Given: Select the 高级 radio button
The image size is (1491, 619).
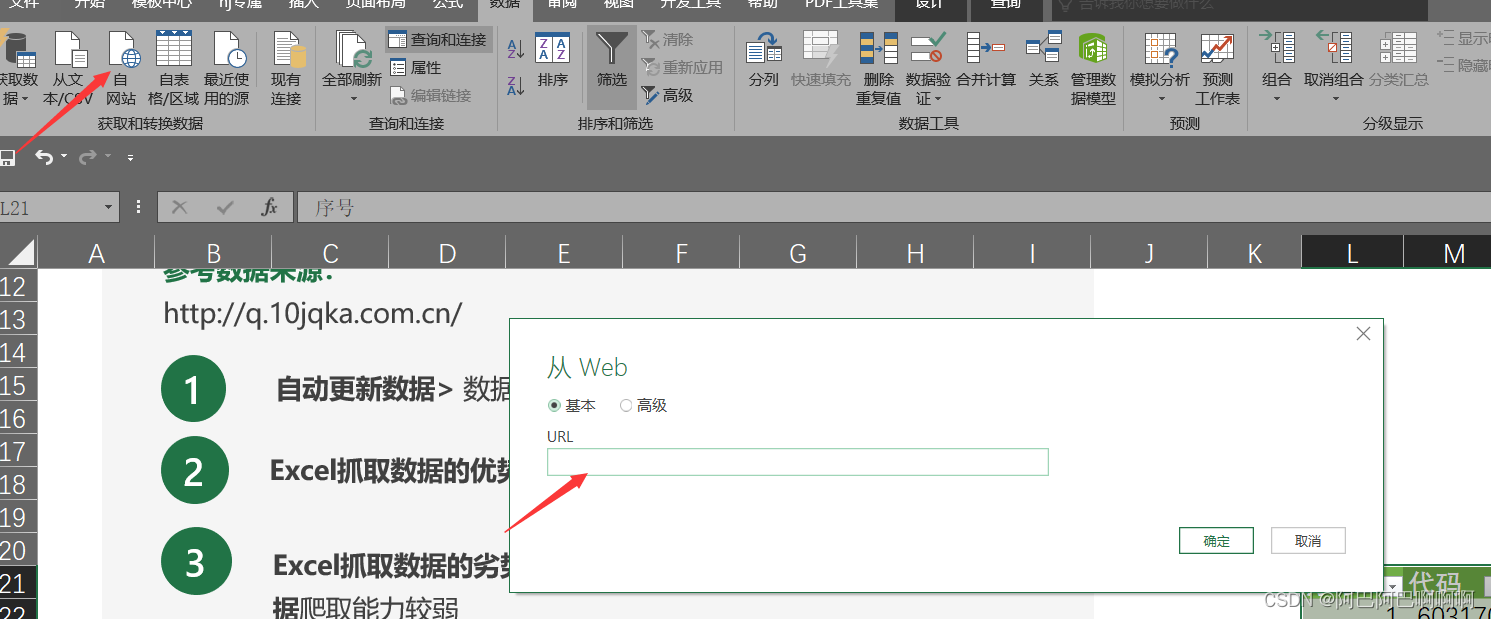Looking at the screenshot, I should point(626,405).
